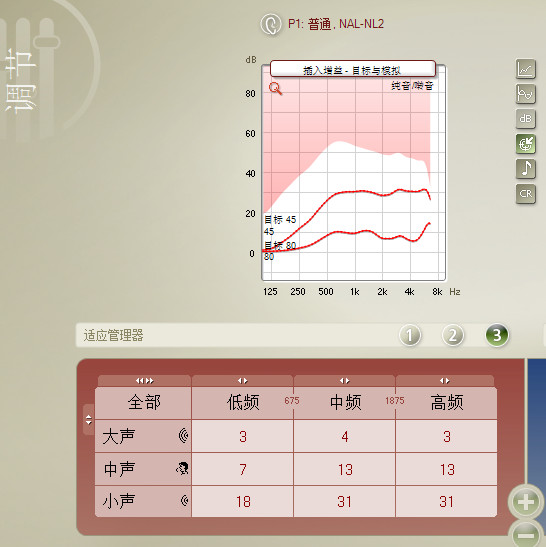Select adaptation manager level 2

pos(452,335)
